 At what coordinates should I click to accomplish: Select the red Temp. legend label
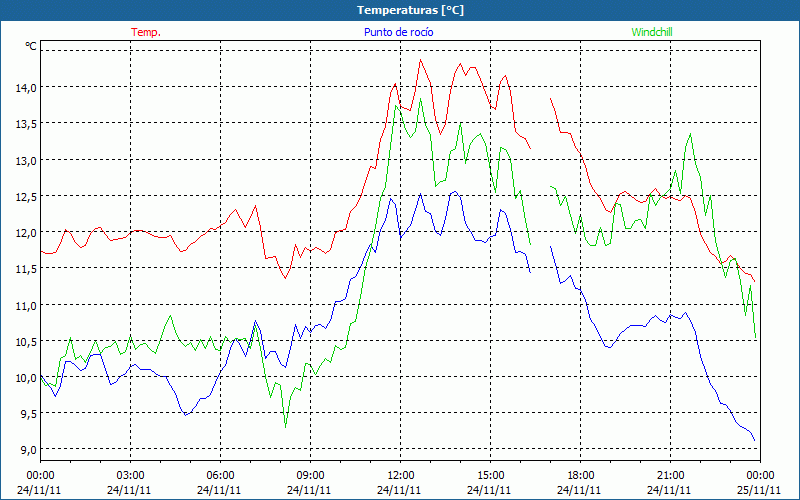point(146,32)
